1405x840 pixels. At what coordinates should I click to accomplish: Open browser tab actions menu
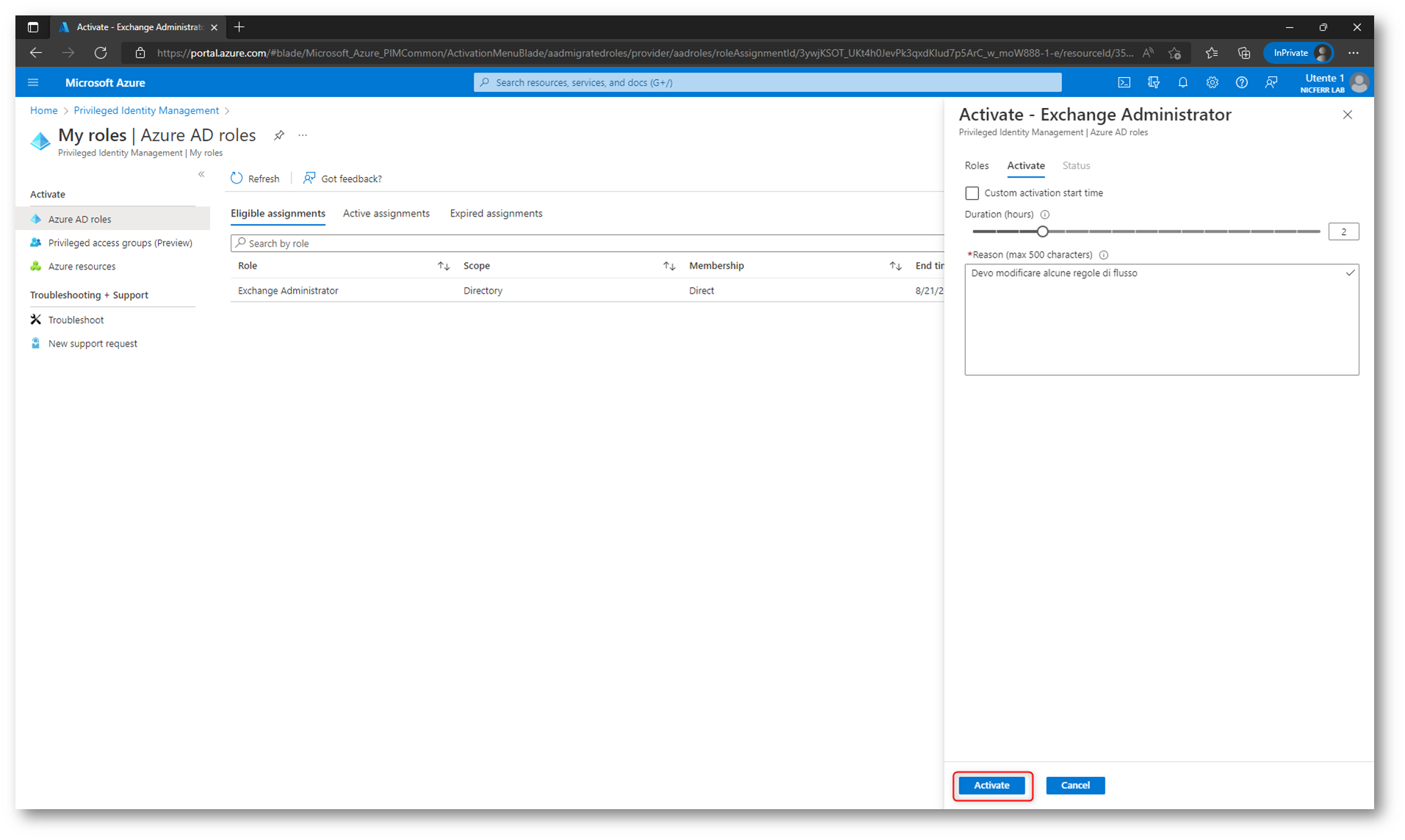coord(33,27)
